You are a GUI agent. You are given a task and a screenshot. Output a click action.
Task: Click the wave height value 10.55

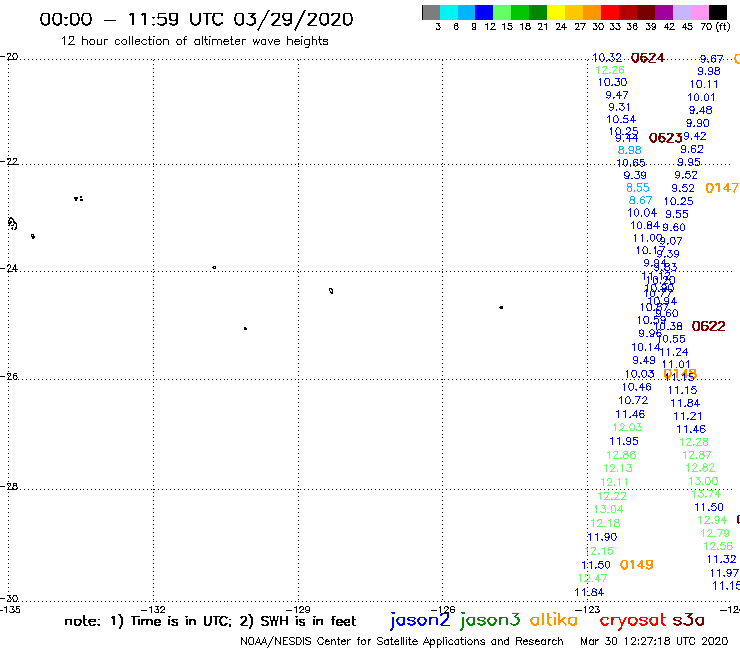click(x=672, y=339)
